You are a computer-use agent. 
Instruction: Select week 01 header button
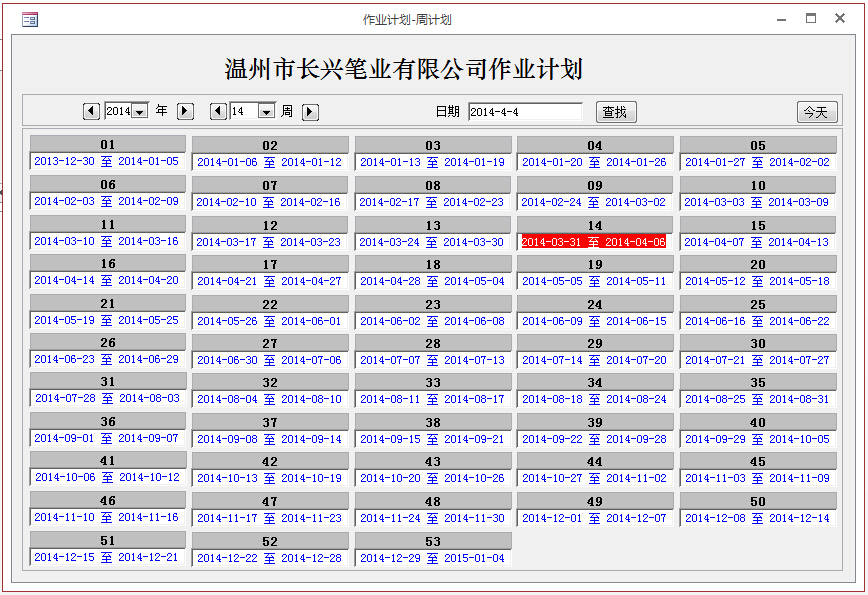tap(108, 144)
